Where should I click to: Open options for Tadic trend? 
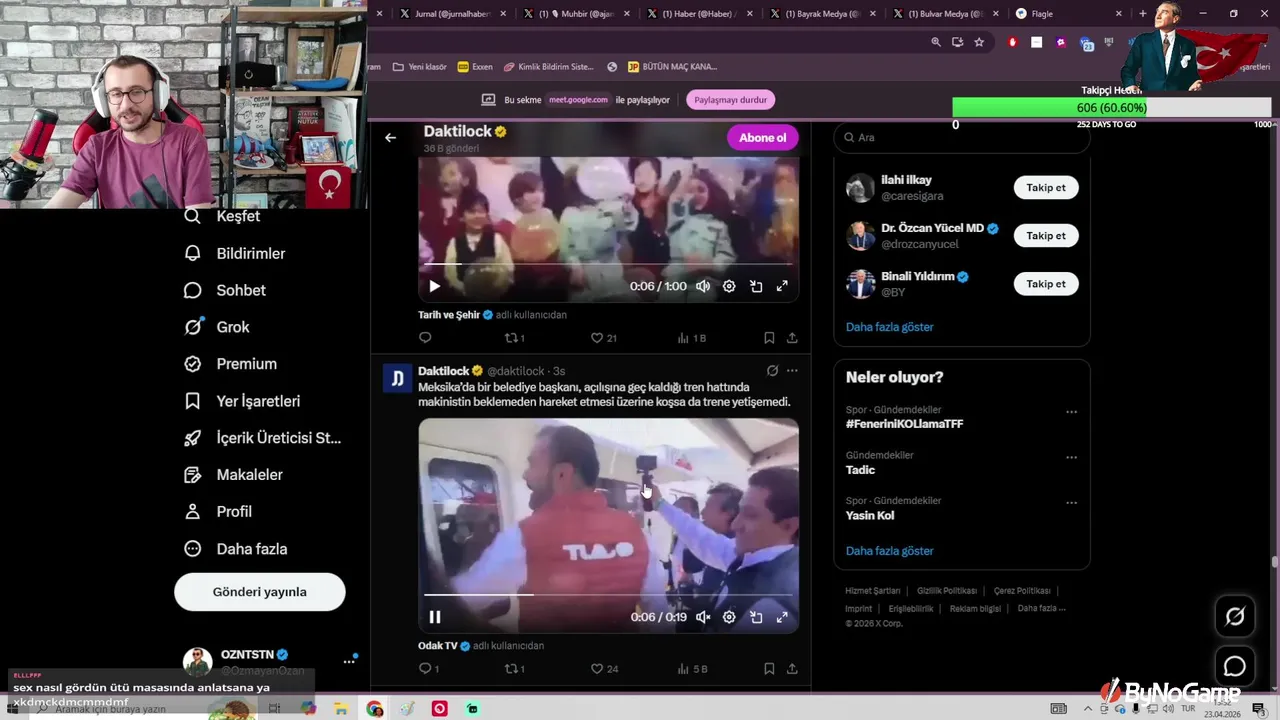click(1071, 457)
